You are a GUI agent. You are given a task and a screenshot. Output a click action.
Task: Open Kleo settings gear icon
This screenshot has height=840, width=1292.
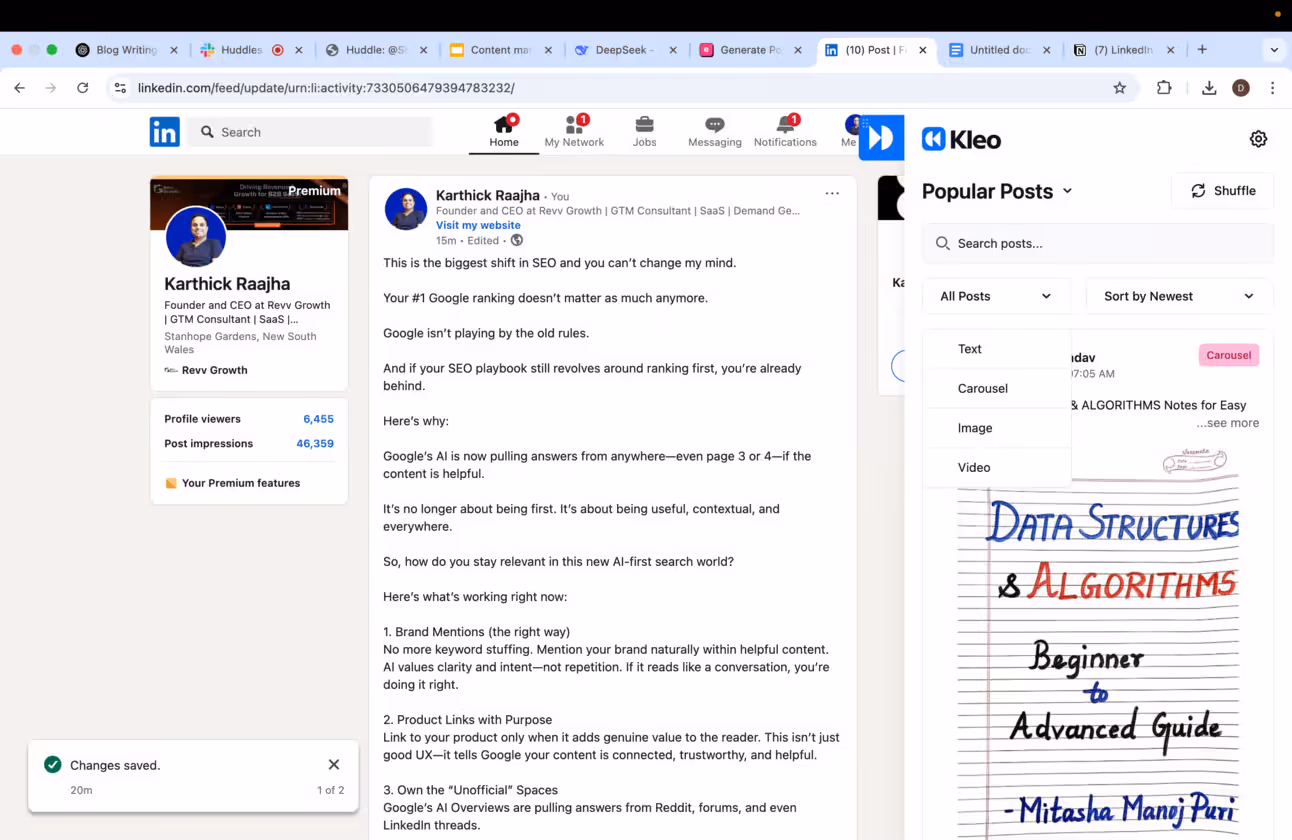click(x=1258, y=139)
